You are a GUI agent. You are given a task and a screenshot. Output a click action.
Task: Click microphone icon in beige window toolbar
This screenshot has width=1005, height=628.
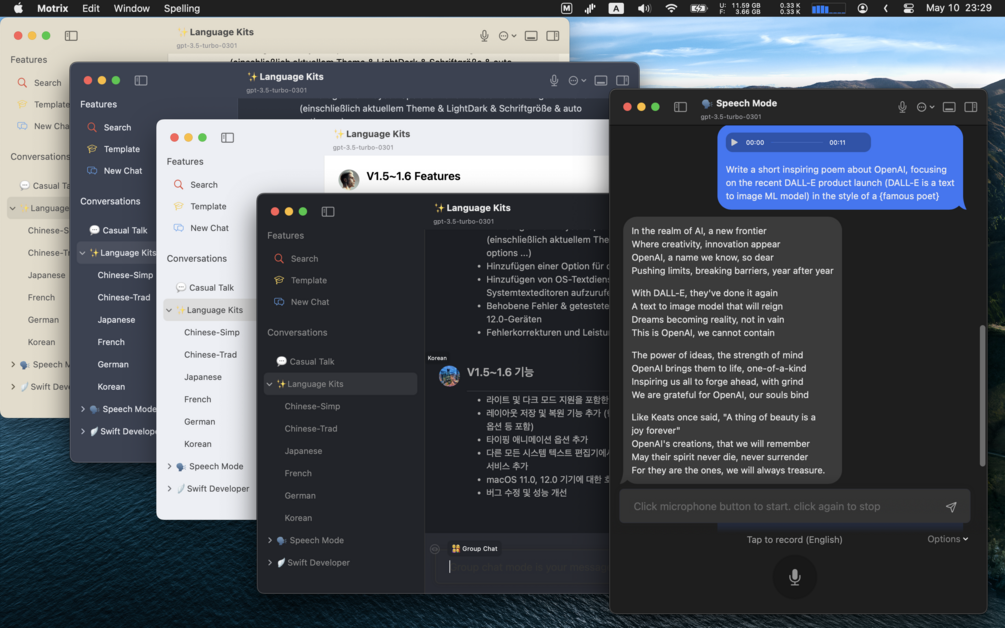pos(485,36)
